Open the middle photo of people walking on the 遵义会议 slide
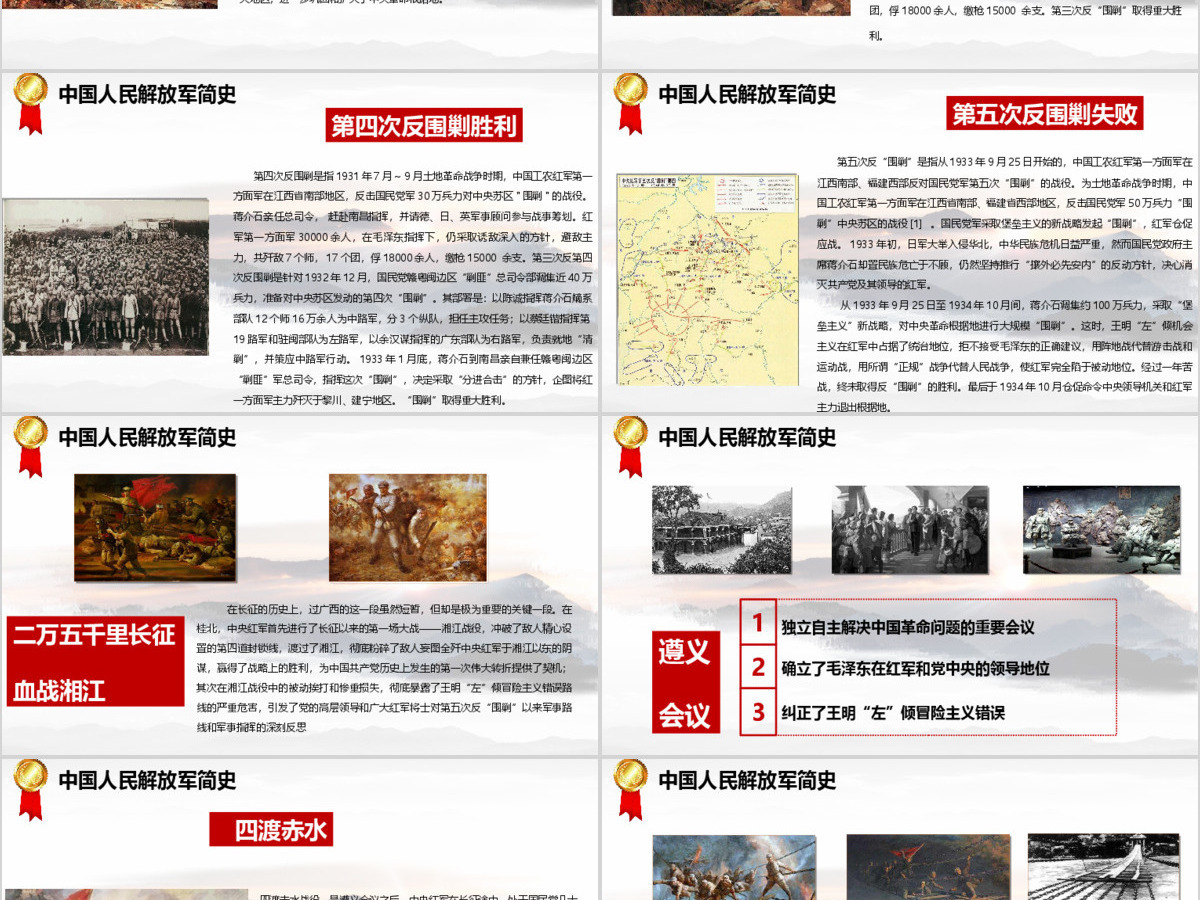Image resolution: width=1200 pixels, height=900 pixels. [x=910, y=530]
